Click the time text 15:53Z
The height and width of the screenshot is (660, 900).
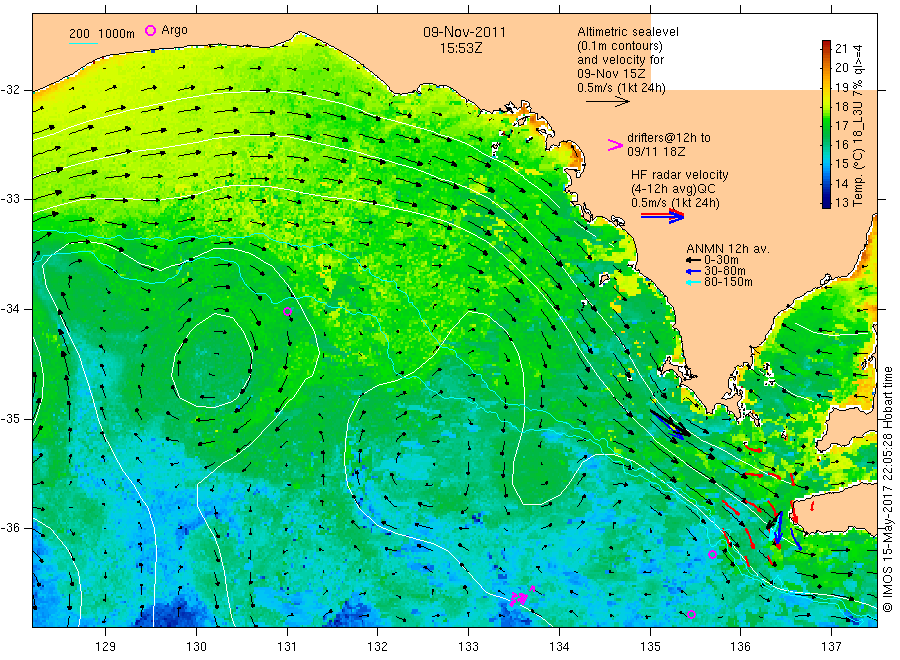coord(461,49)
